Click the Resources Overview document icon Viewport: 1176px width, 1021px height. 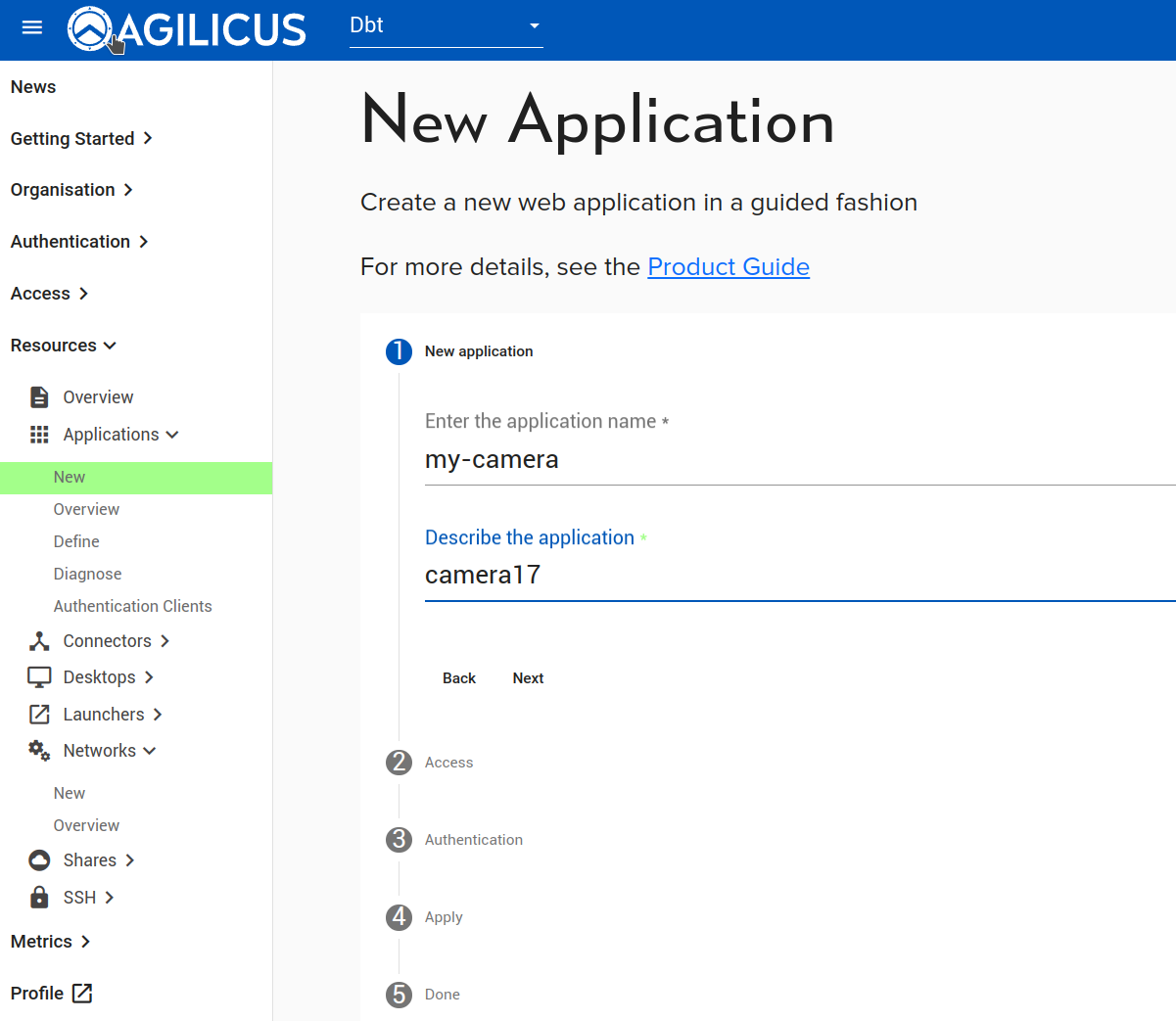click(x=39, y=395)
